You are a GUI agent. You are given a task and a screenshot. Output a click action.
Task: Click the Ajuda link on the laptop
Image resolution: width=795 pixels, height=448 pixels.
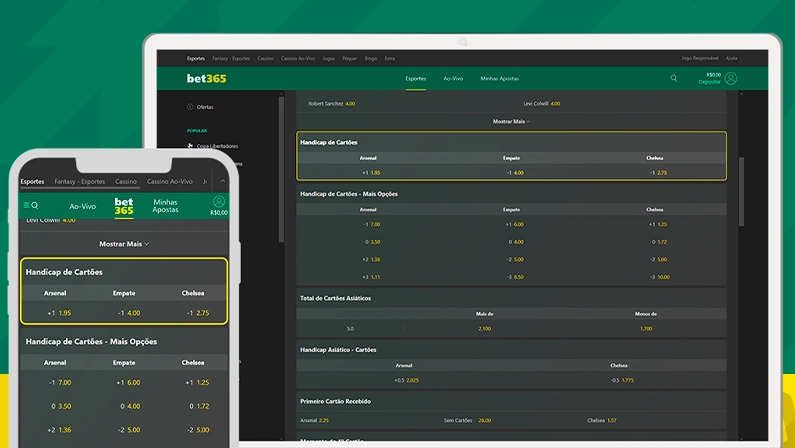point(732,58)
